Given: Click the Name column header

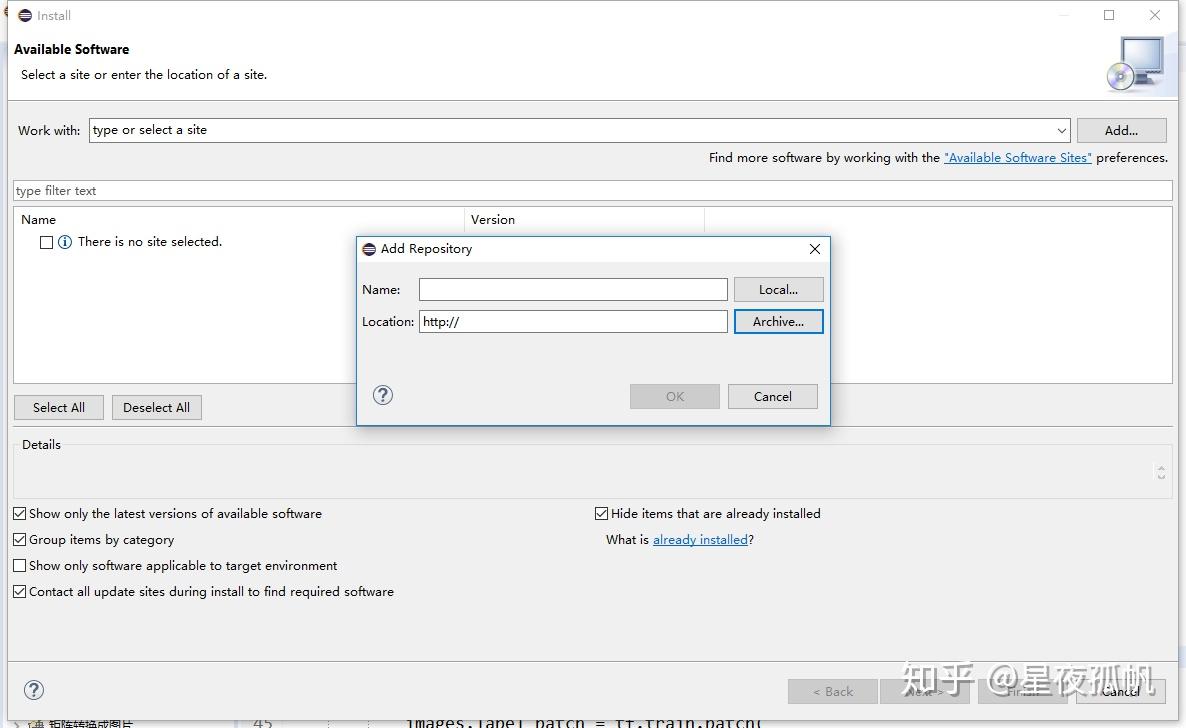Looking at the screenshot, I should coord(239,219).
